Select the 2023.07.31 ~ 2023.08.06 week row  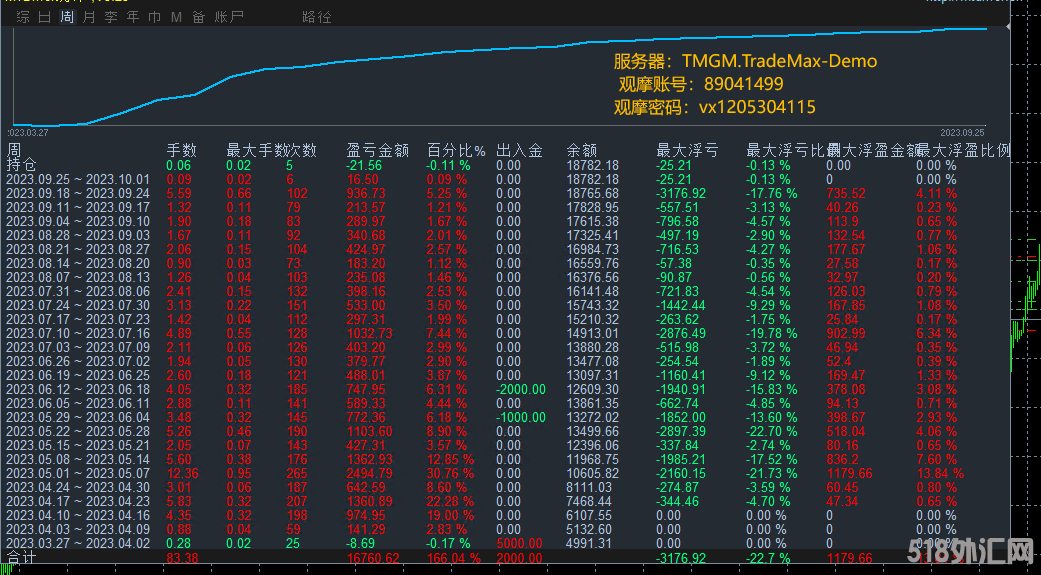[481, 291]
